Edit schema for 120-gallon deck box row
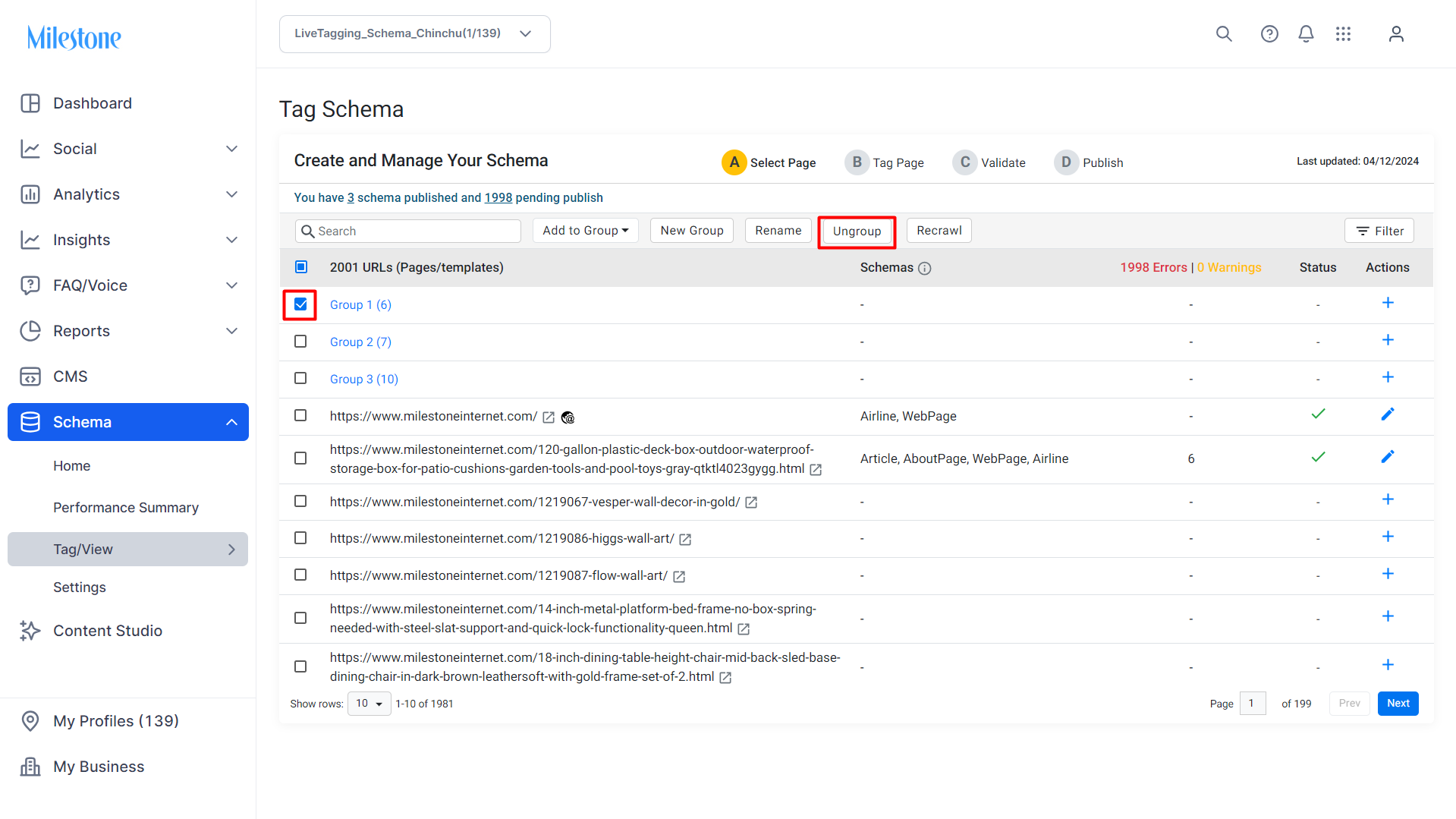The image size is (1456, 819). tap(1388, 457)
